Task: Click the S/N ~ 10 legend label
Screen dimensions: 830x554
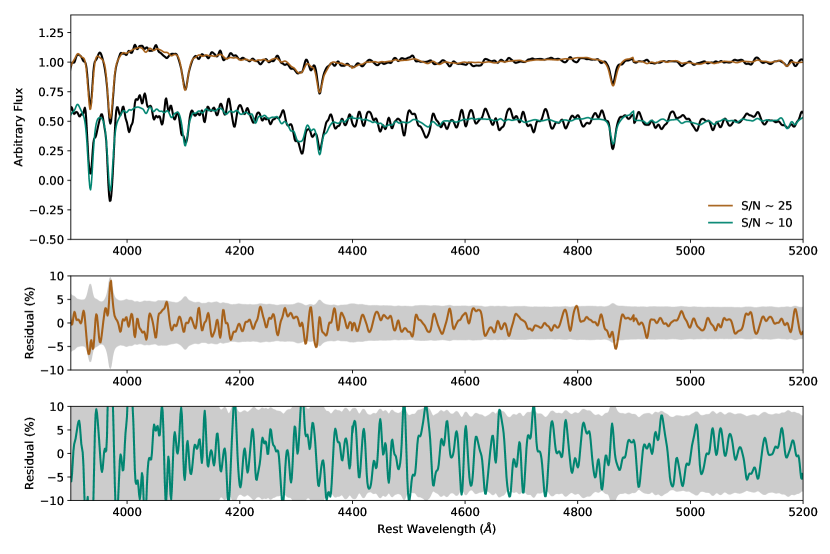Action: (x=766, y=223)
